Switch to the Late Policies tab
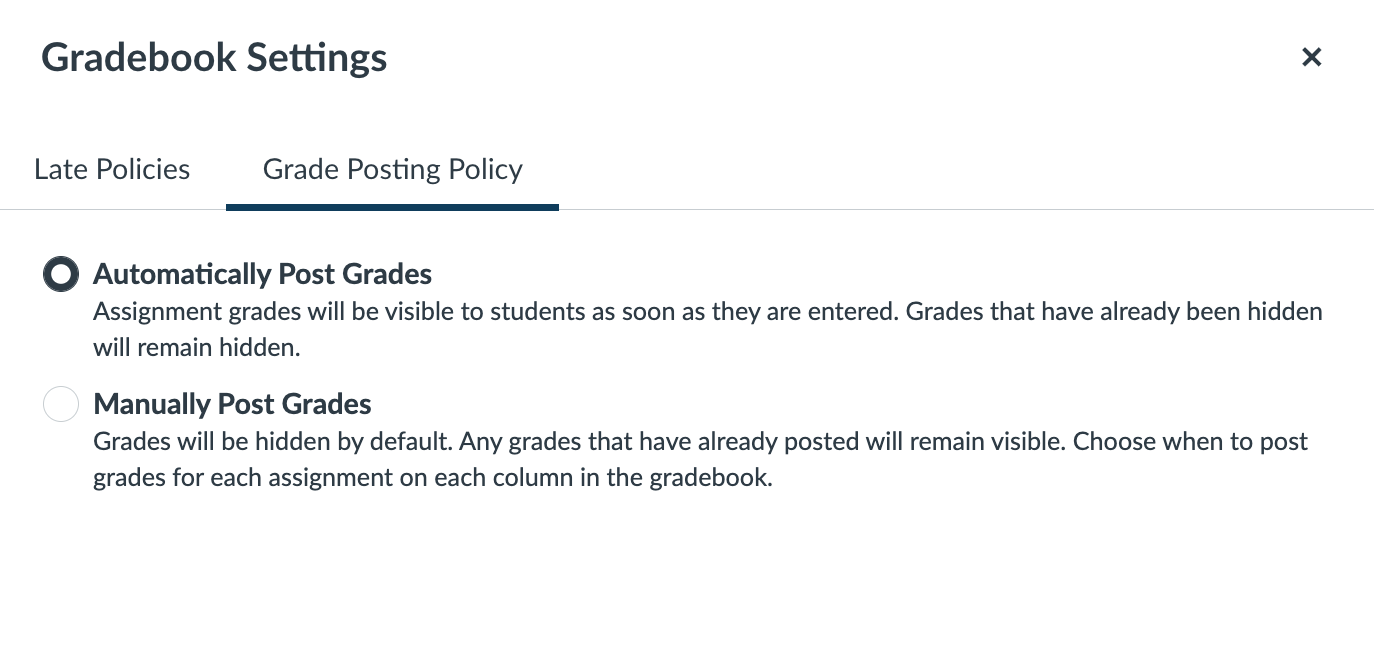This screenshot has height=664, width=1374. point(112,169)
